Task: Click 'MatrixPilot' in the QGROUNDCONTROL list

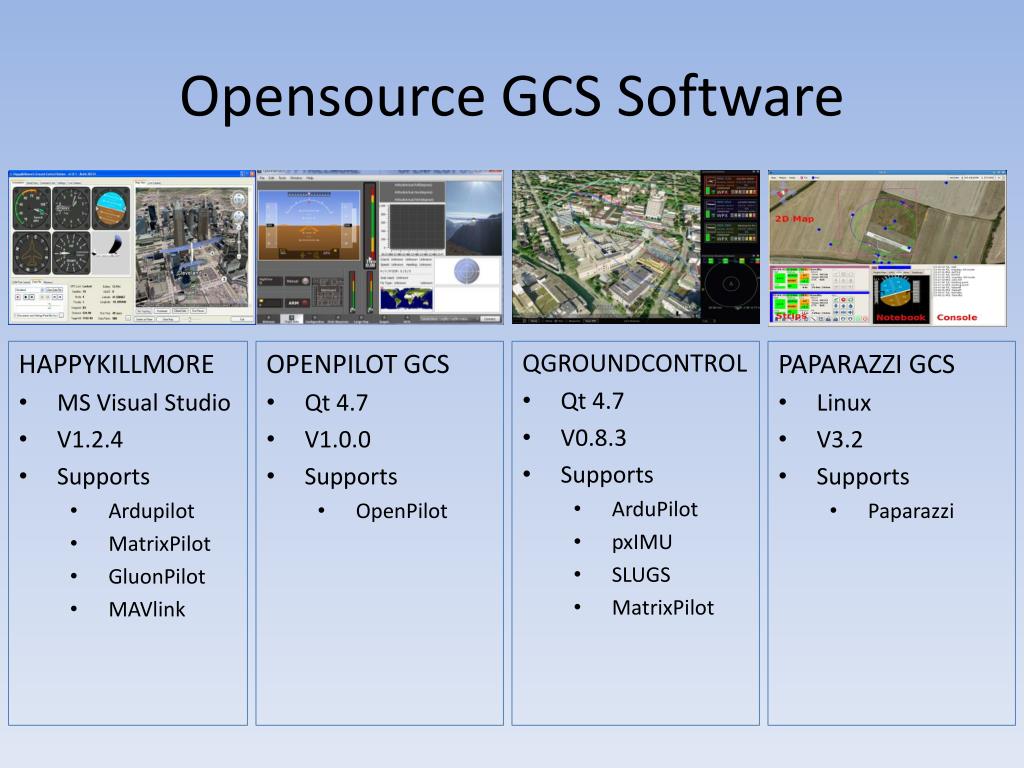Action: point(663,607)
